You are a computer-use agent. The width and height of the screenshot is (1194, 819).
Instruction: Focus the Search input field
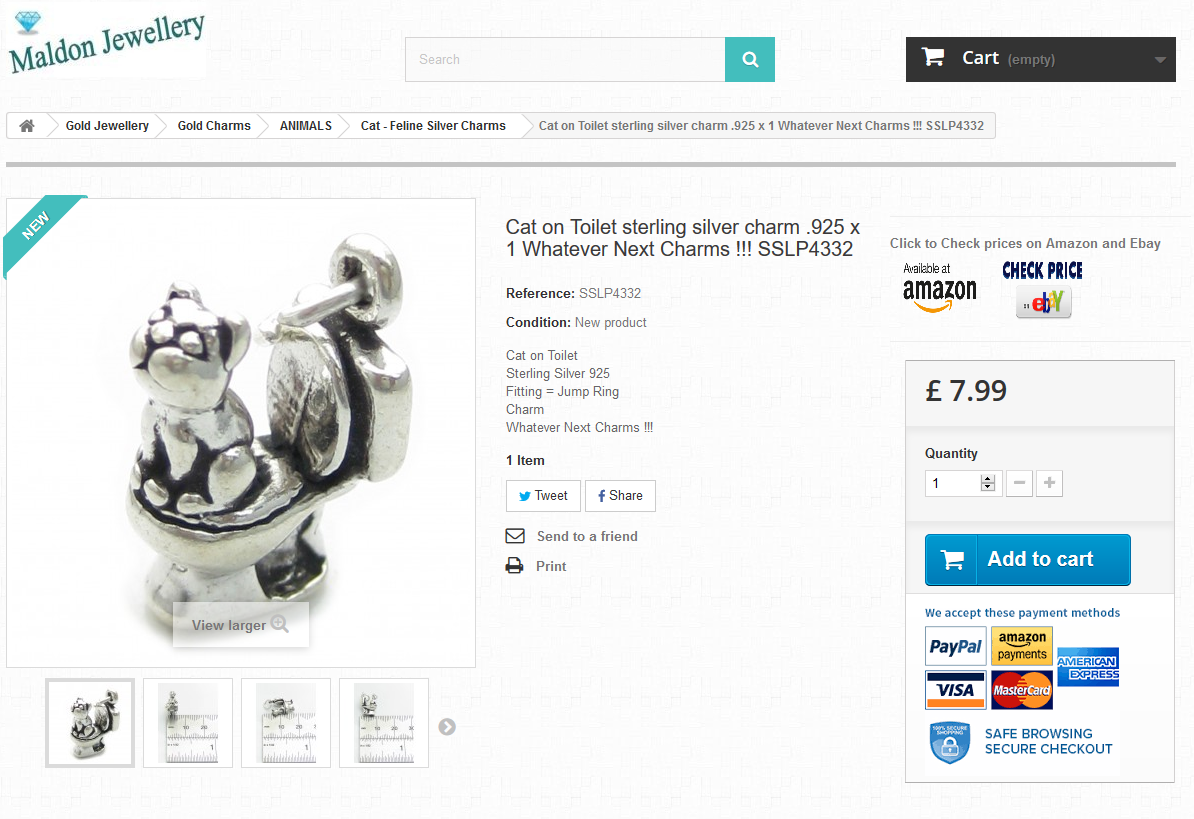(x=565, y=59)
